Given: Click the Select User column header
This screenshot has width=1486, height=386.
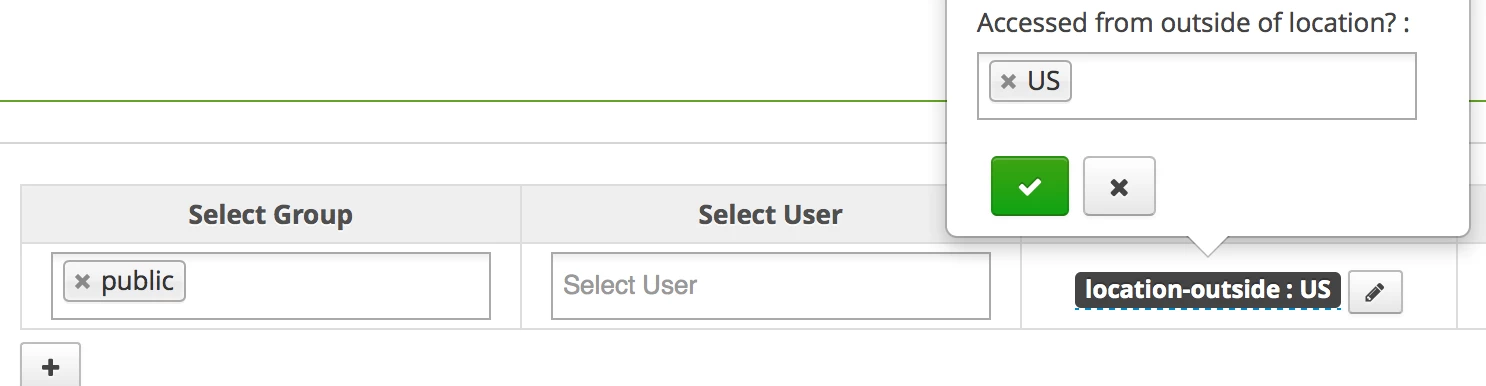Looking at the screenshot, I should pos(770,214).
